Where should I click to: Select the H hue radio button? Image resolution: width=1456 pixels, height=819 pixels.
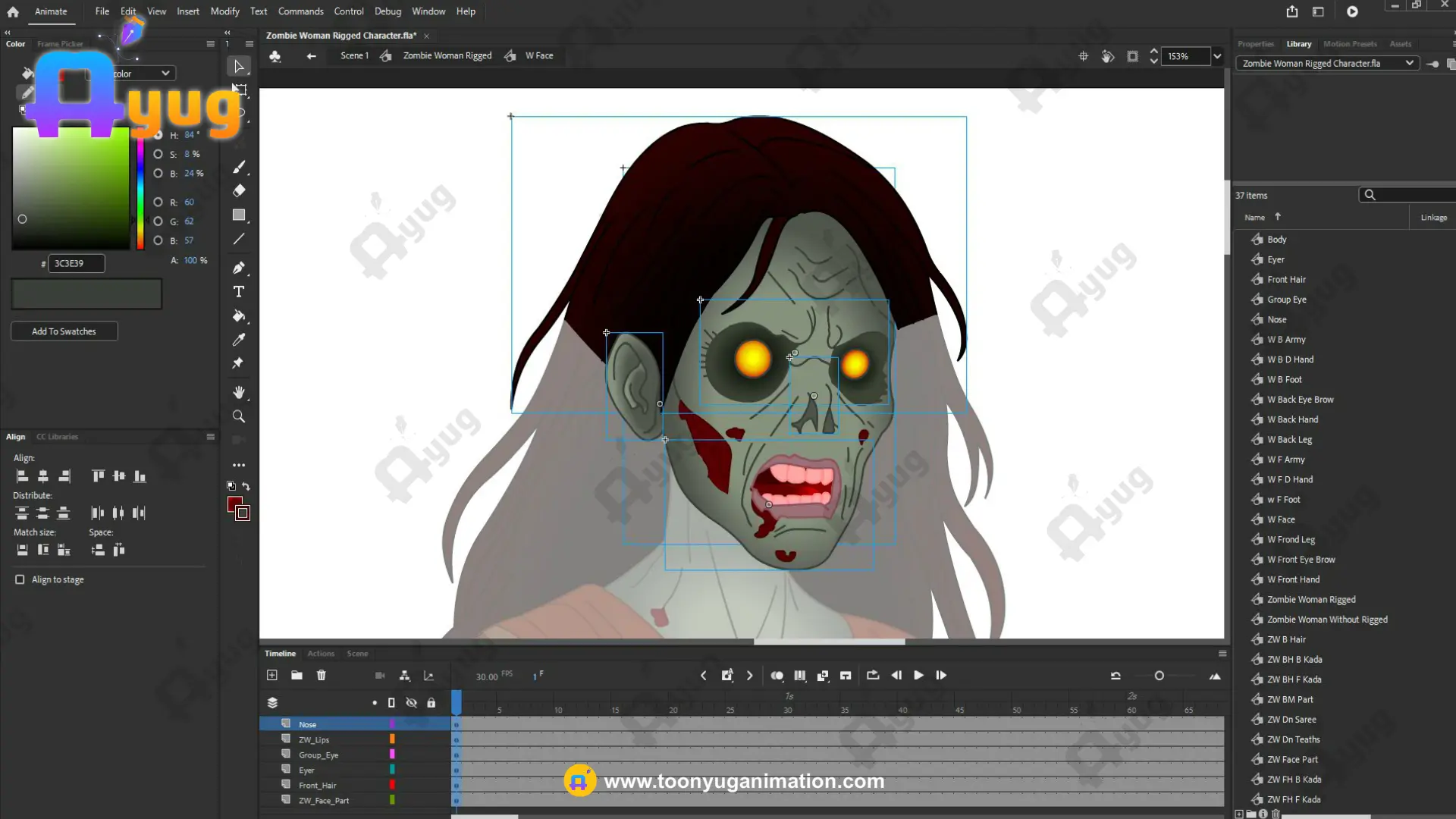(x=158, y=135)
